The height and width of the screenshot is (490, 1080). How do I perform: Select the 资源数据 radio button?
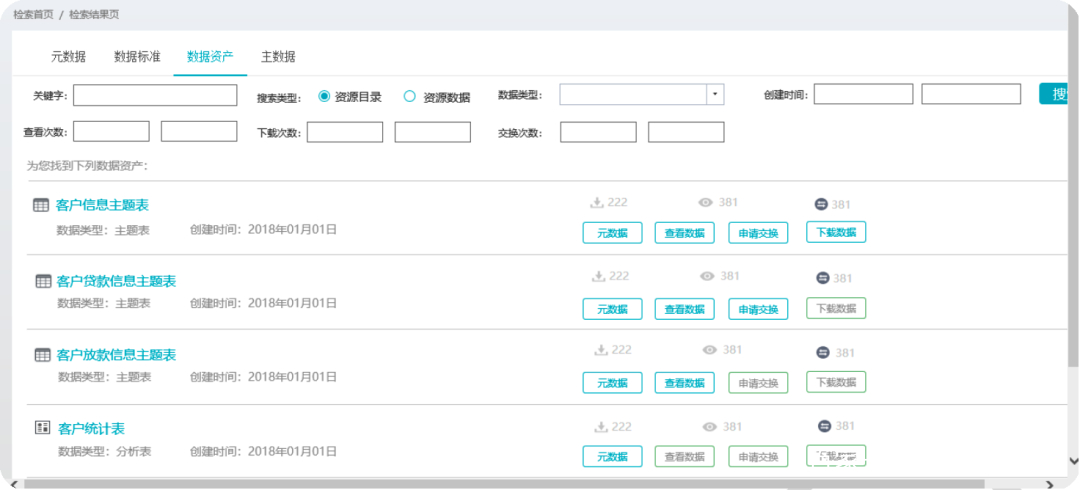(409, 96)
